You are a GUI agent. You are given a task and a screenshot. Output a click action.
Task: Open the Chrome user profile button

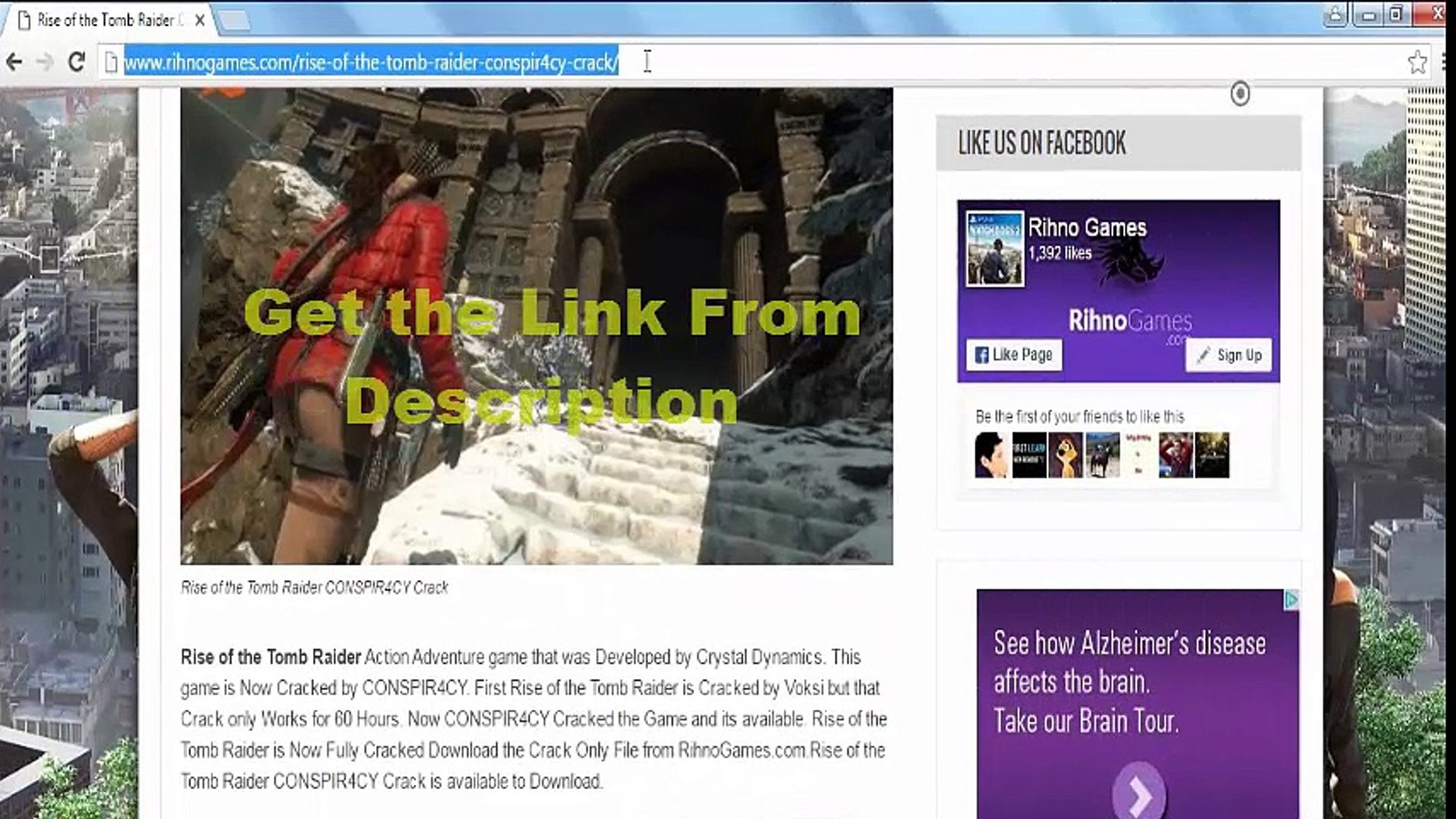[x=1335, y=15]
